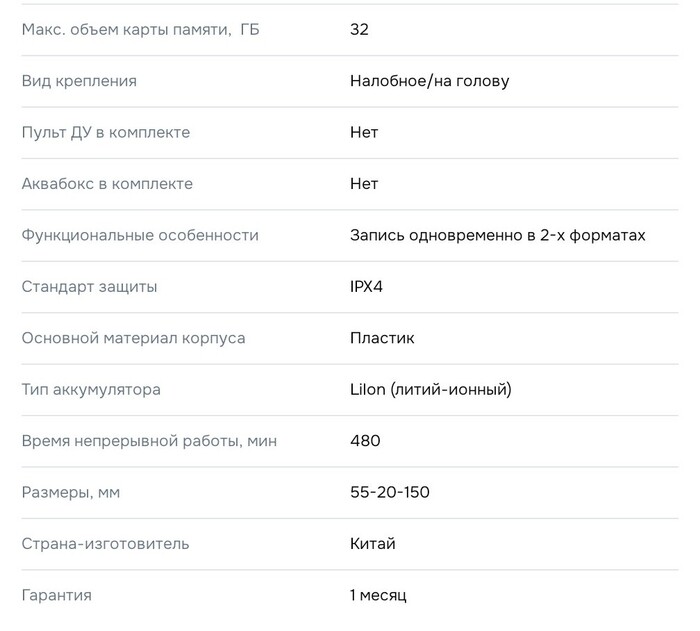Click the 'Вид крепления' label
The width and height of the screenshot is (700, 631).
79,81
